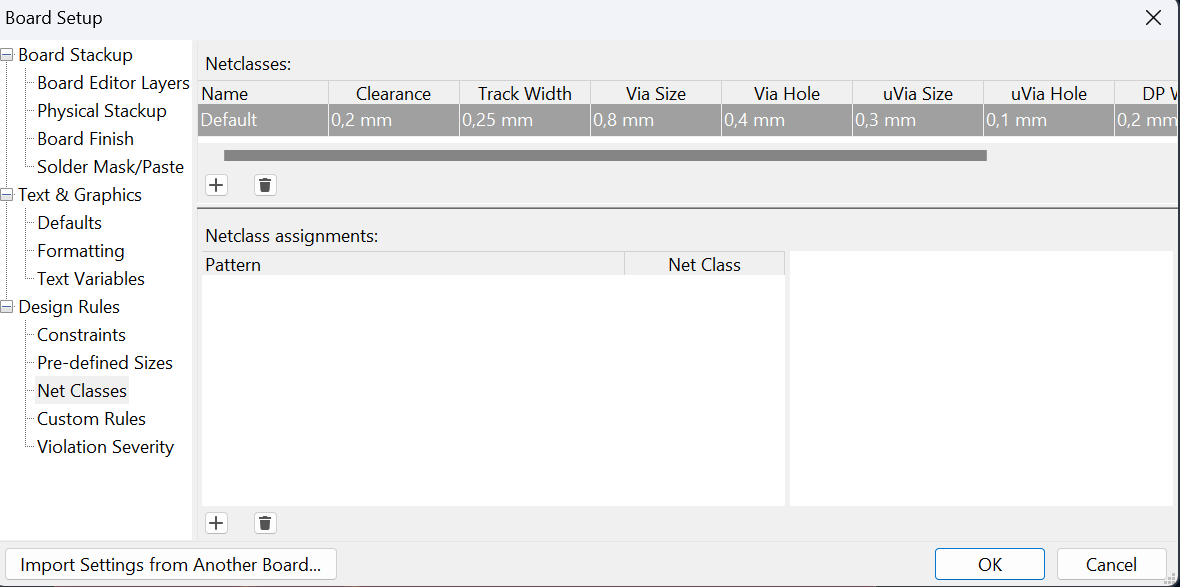
Task: Collapse the Text & Graphics tree section
Action: tap(7, 195)
